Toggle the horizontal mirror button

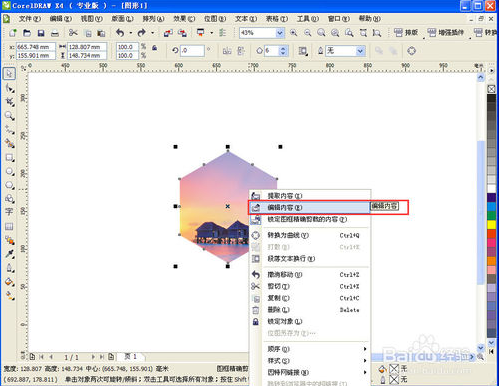[x=227, y=51]
